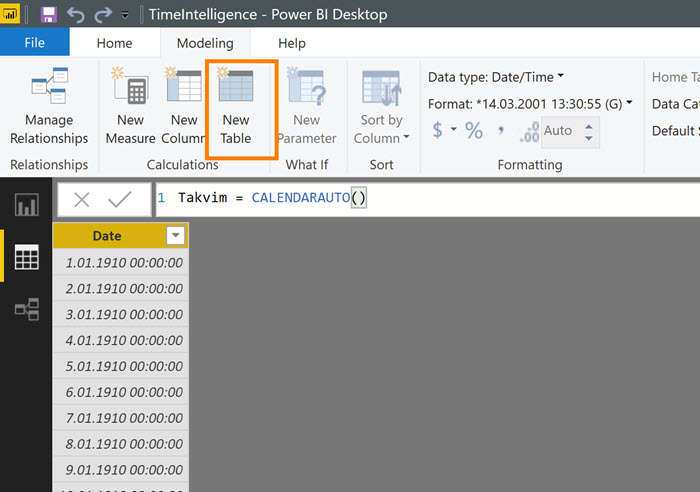Screen dimensions: 700x492
Task: Open the Date column filter dropdown
Action: (x=175, y=235)
